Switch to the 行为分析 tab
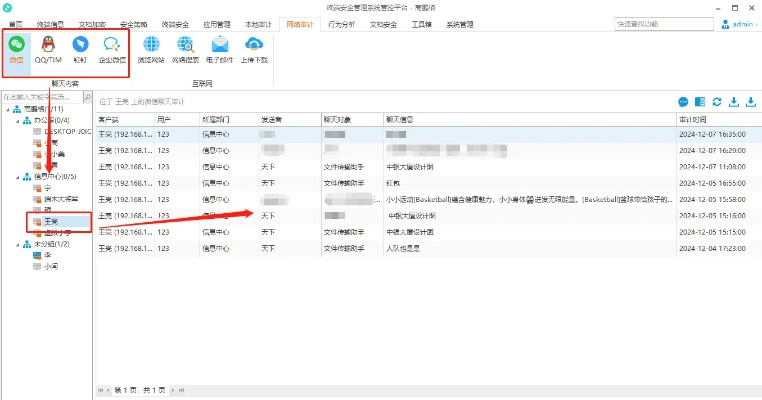The height and width of the screenshot is (400, 762). 341,24
